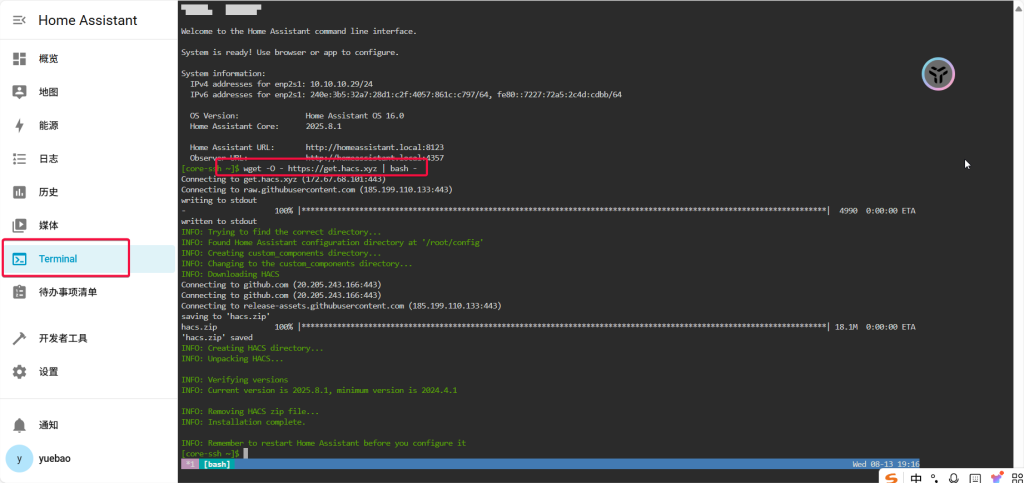Open the 开发者工具 hammer icon

tap(20, 338)
